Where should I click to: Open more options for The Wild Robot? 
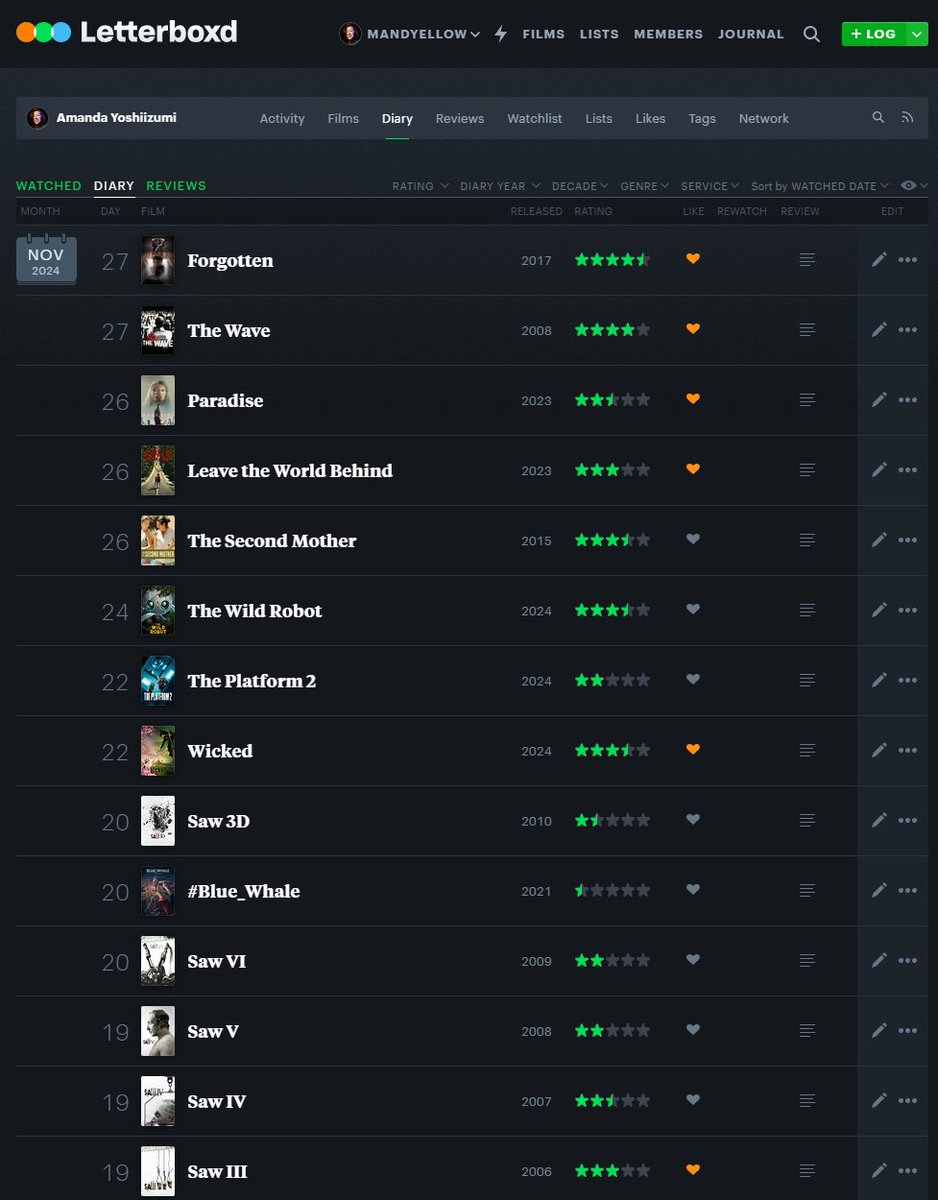(908, 610)
